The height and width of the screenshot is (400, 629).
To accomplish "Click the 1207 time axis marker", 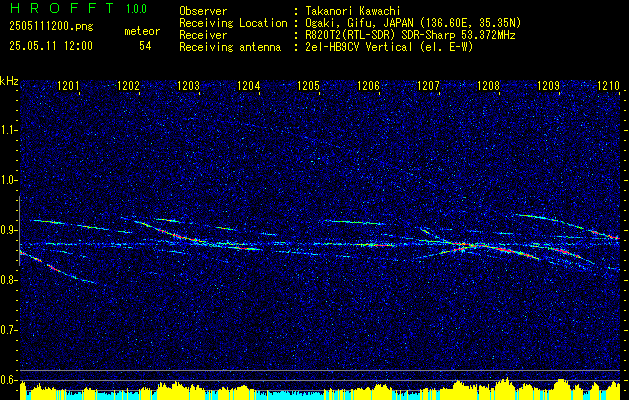I will 428,85.
